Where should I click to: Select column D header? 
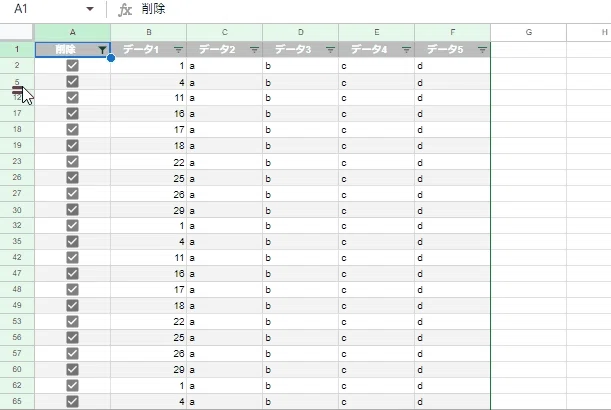[300, 32]
